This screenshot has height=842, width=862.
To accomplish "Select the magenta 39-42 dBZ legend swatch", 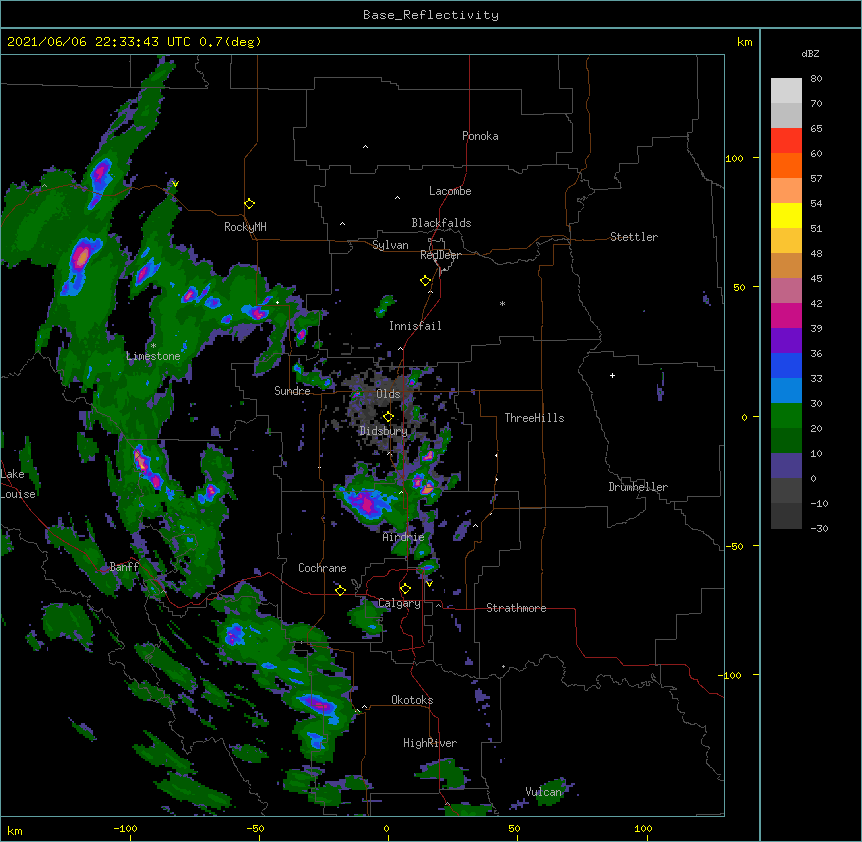I will coord(786,315).
